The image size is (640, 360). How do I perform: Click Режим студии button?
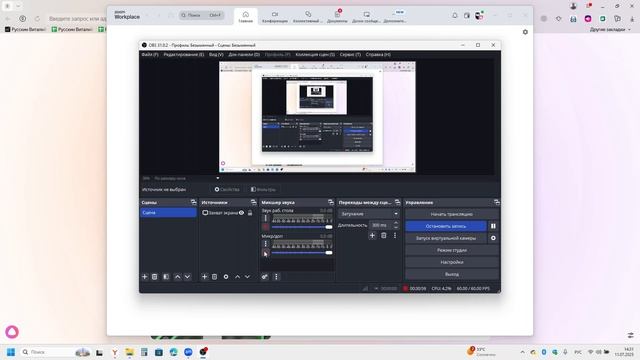point(452,250)
